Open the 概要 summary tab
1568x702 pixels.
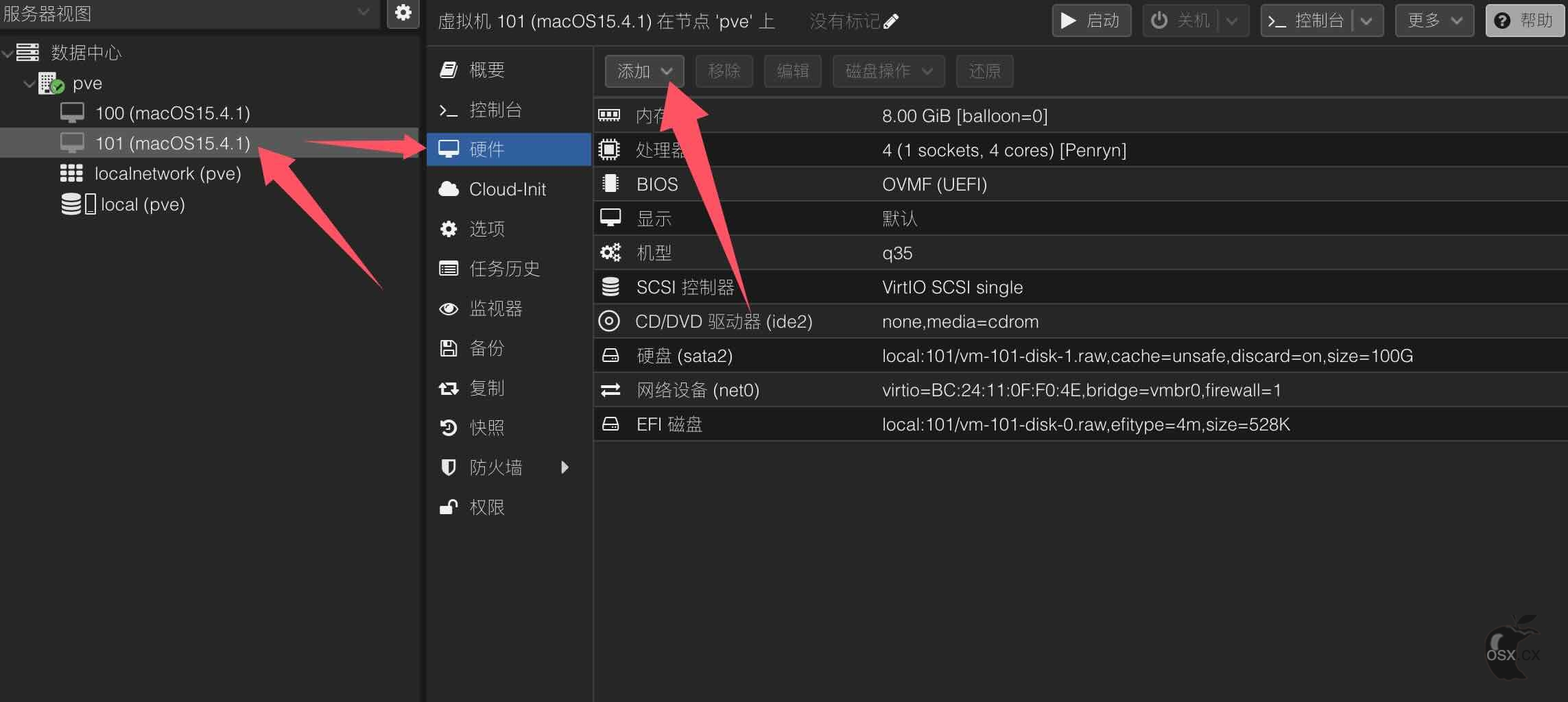tap(509, 70)
